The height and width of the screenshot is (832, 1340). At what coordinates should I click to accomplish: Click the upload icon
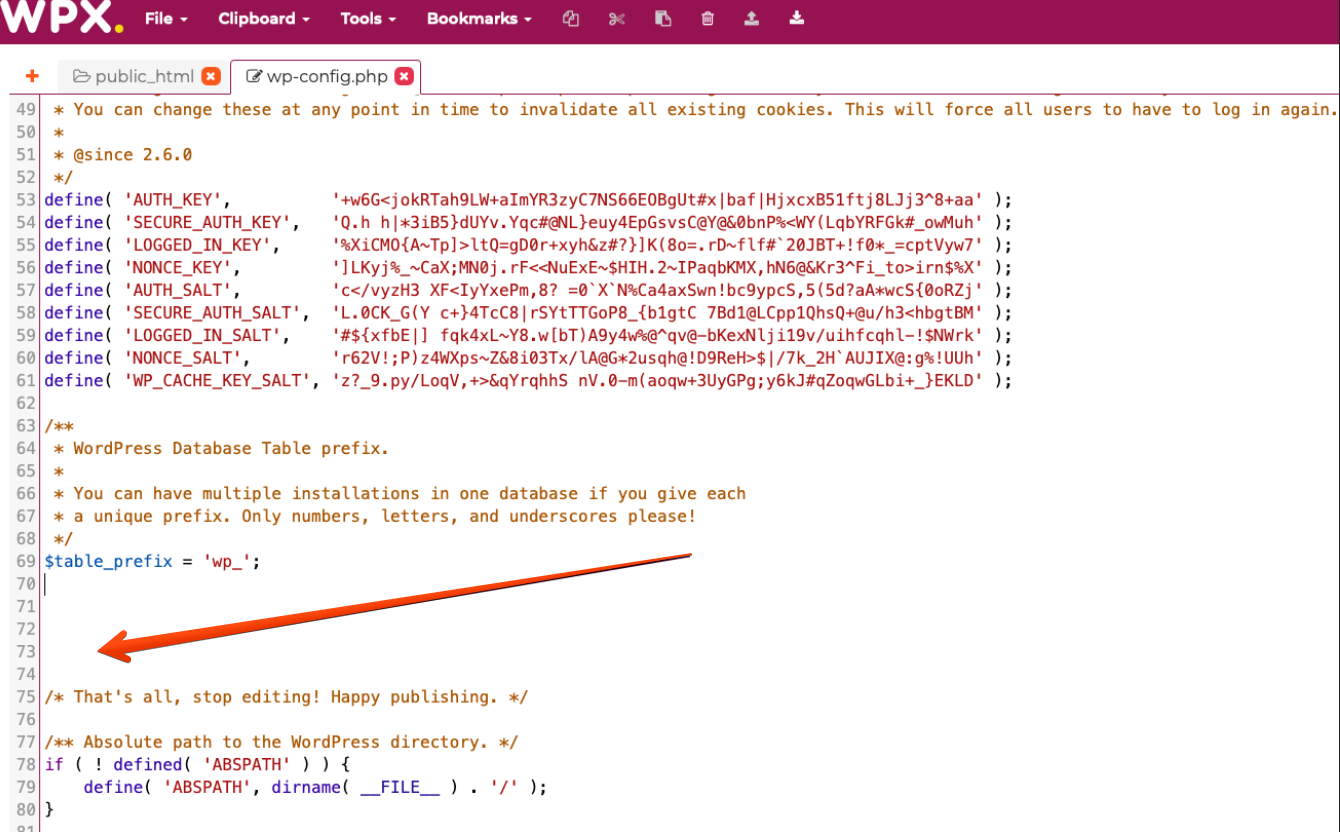click(752, 18)
